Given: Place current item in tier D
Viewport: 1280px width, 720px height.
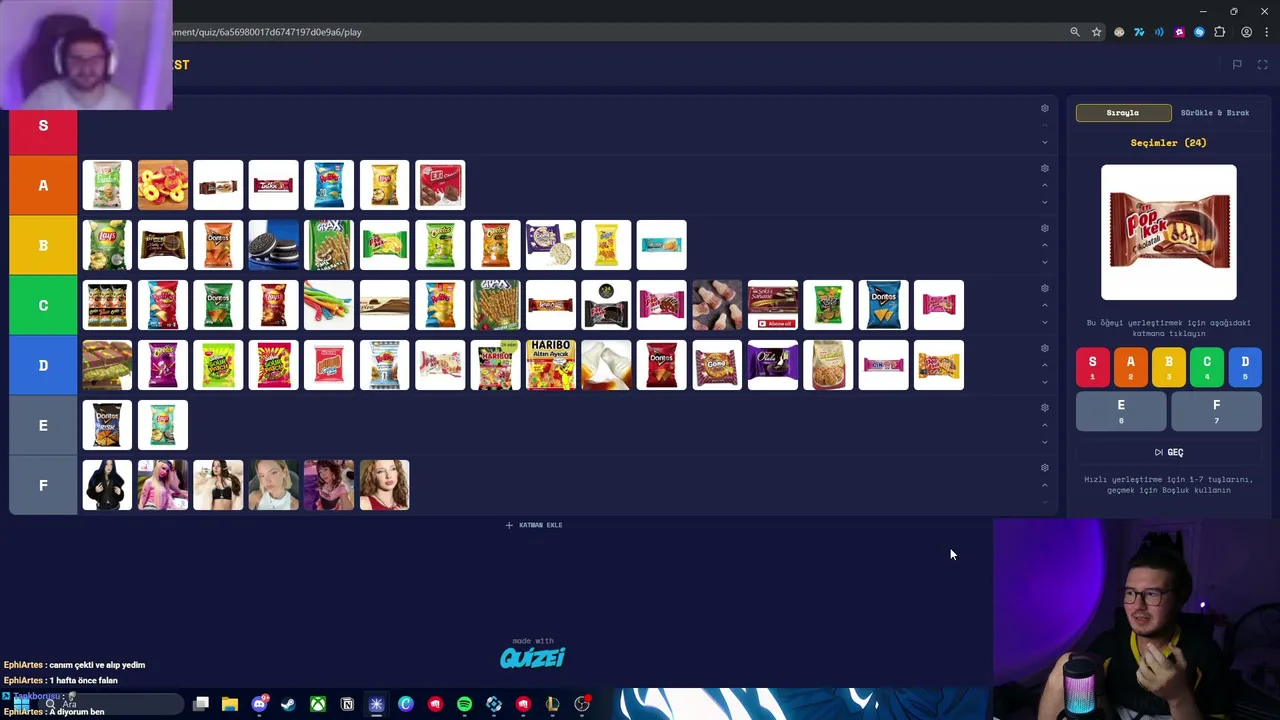Looking at the screenshot, I should tap(1245, 367).
